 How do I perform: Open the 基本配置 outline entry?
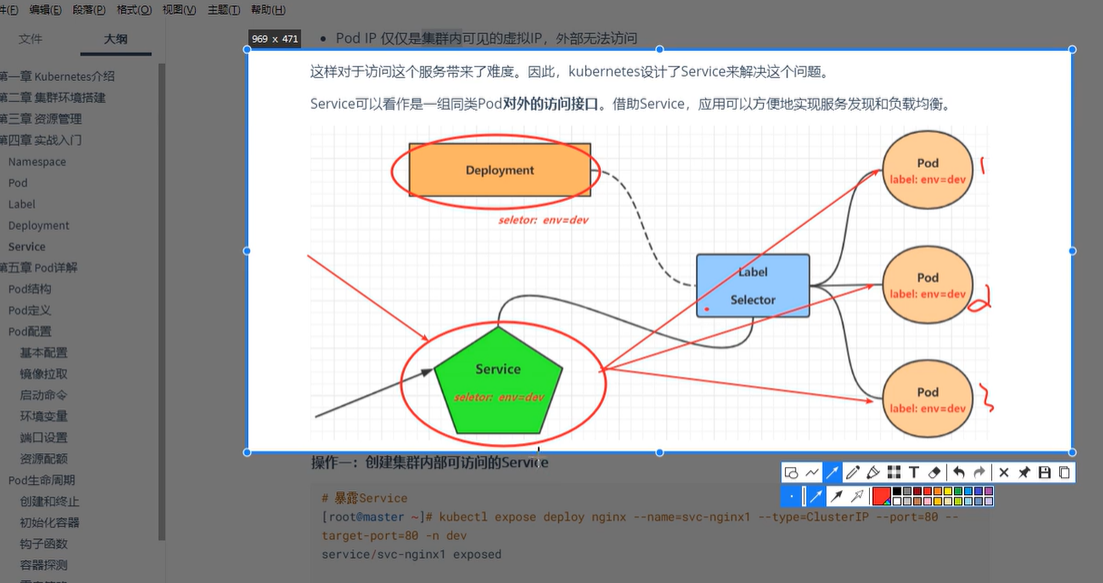coord(44,352)
